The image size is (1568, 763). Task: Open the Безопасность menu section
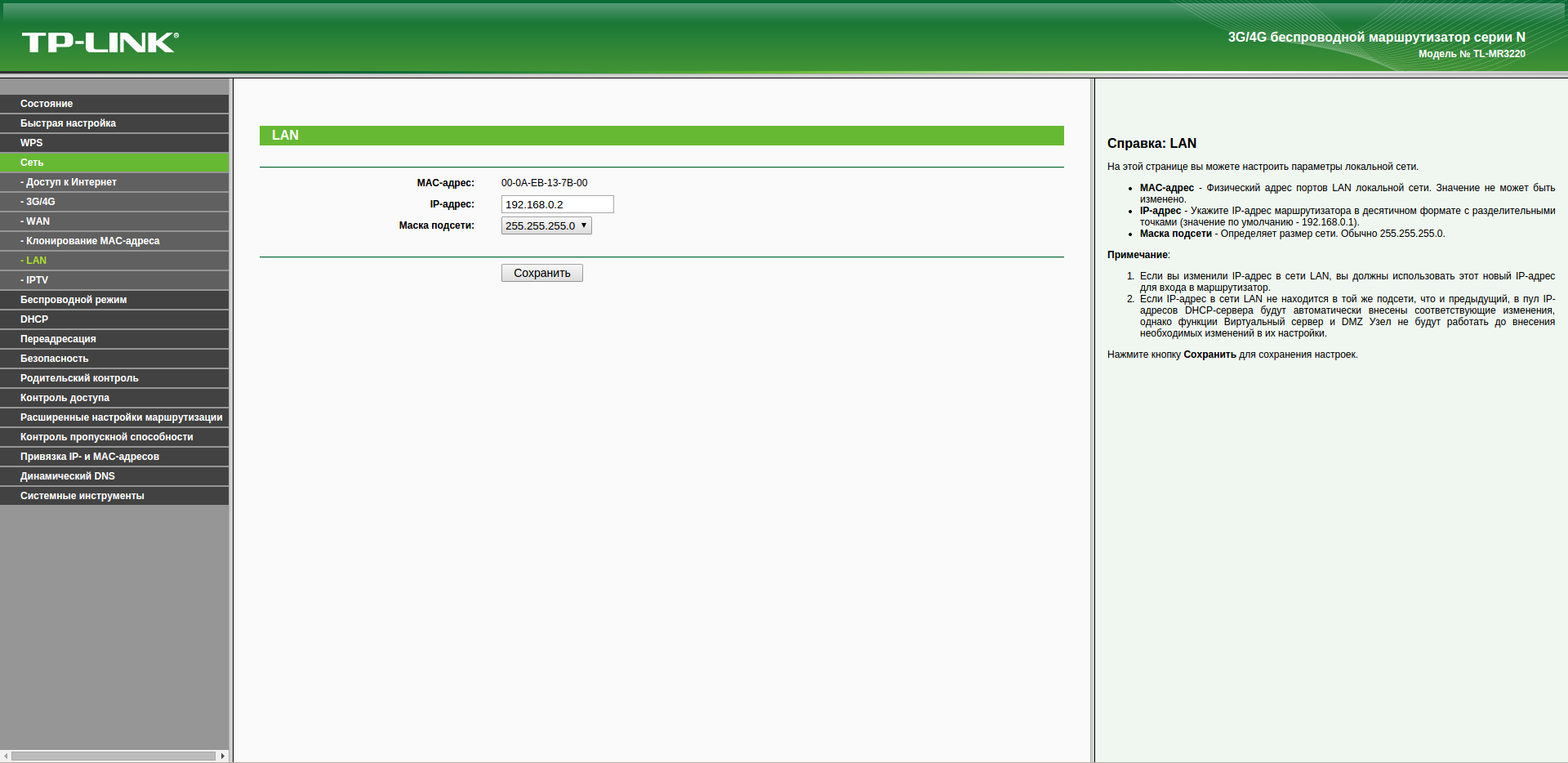(x=114, y=359)
